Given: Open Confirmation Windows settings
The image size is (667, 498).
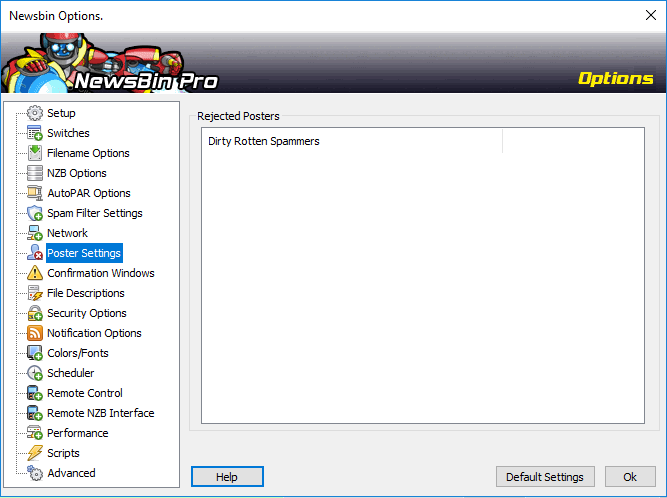Looking at the screenshot, I should tap(100, 273).
